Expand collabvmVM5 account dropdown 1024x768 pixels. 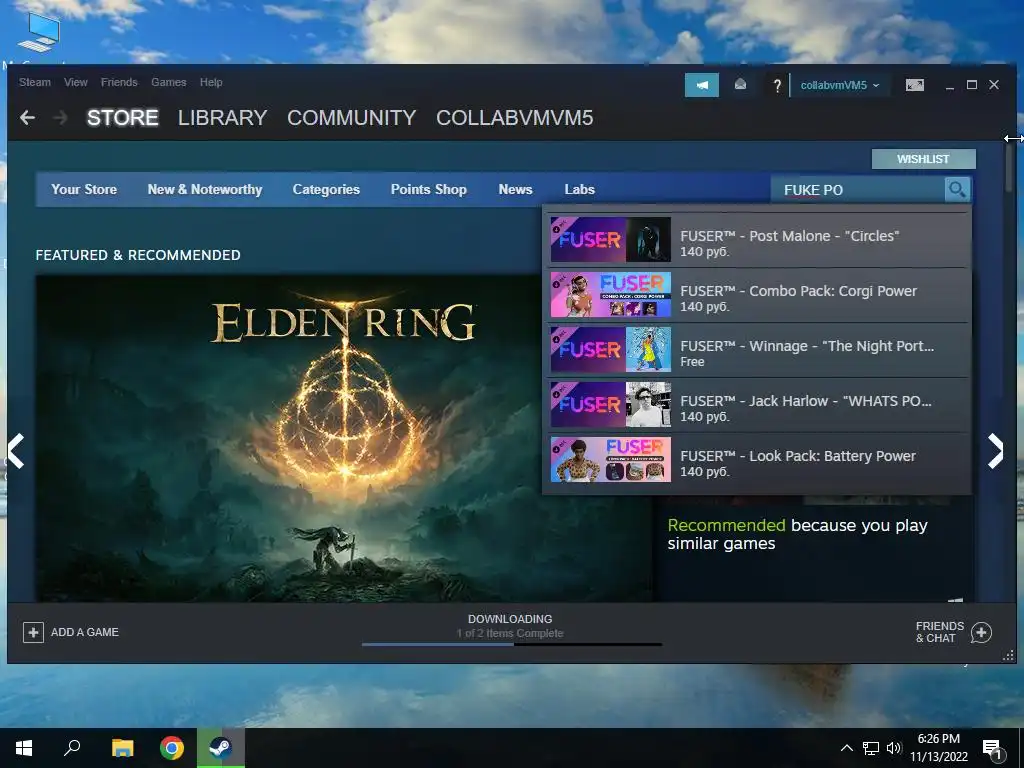pyautogui.click(x=840, y=86)
